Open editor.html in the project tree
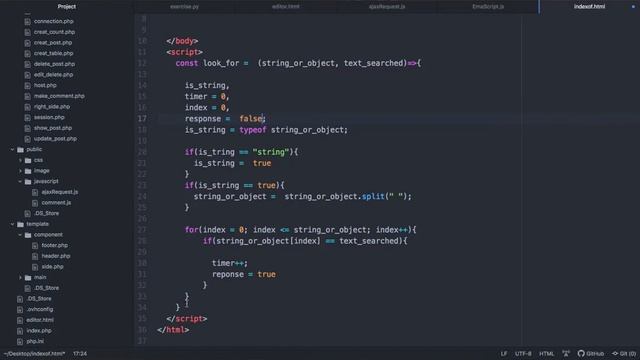The height and width of the screenshot is (360, 640). tap(40, 320)
